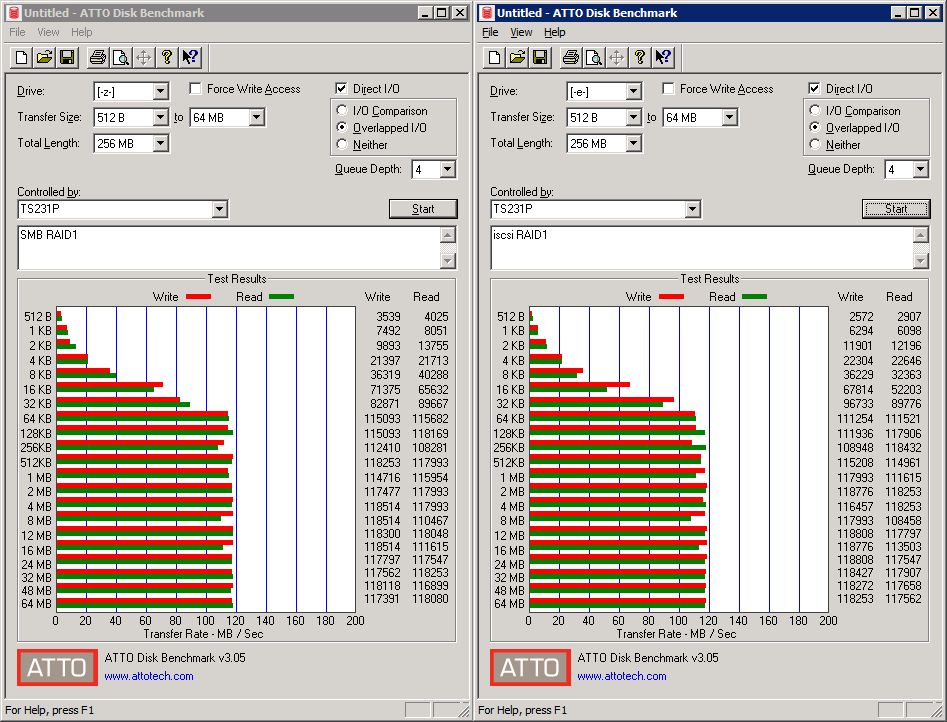947x722 pixels.
Task: Click About question-mark icon in right window
Action: (x=640, y=57)
